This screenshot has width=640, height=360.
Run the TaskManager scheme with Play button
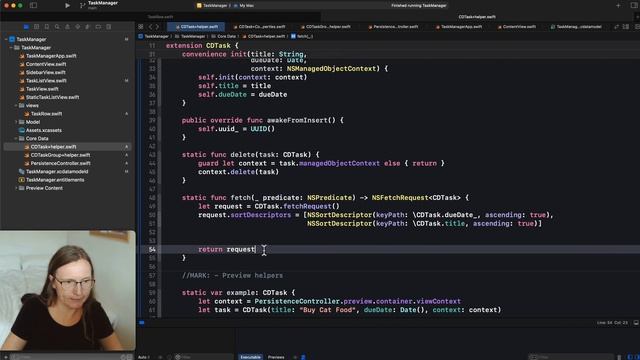tap(67, 5)
